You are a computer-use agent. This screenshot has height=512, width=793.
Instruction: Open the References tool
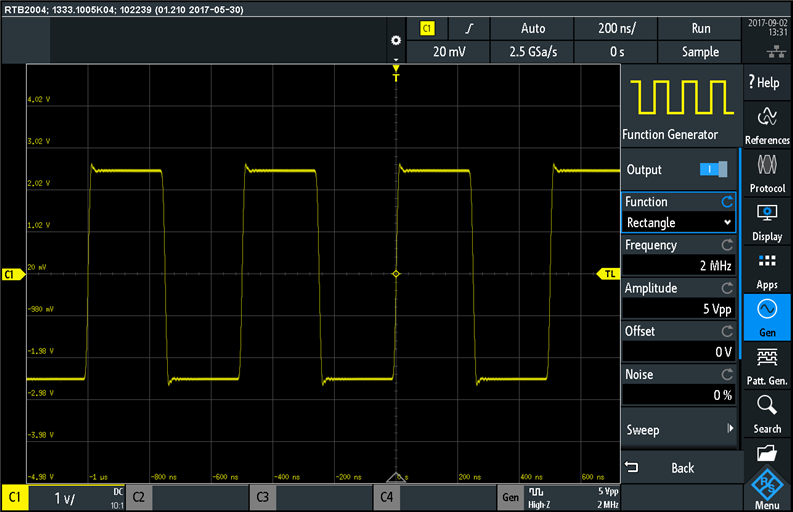pos(767,125)
